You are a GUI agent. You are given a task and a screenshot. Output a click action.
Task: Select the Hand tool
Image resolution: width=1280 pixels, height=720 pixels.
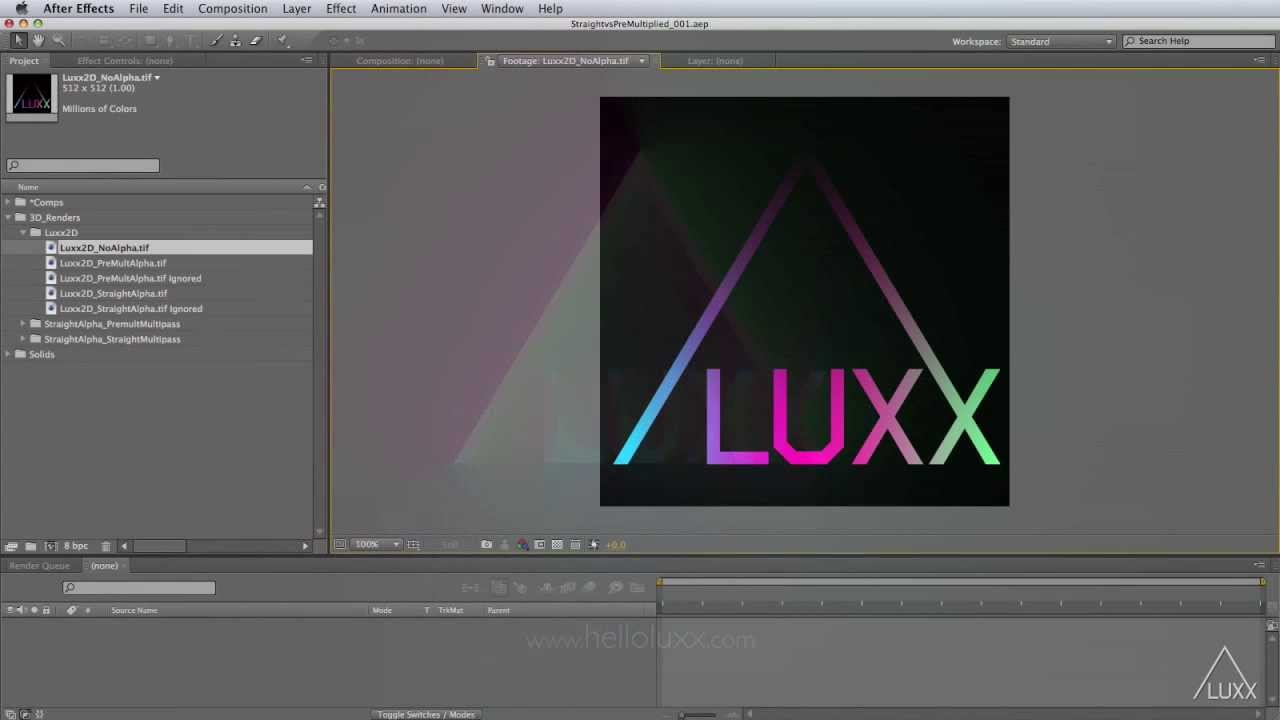[x=38, y=40]
